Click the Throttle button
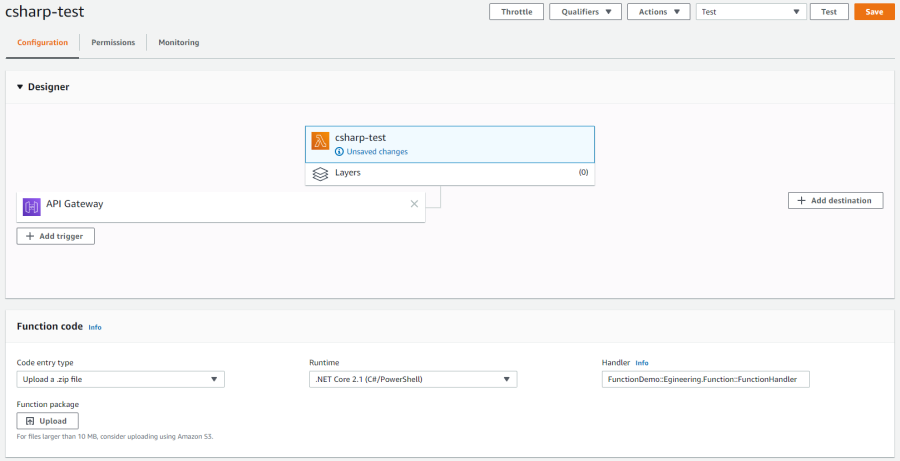 pyautogui.click(x=517, y=11)
